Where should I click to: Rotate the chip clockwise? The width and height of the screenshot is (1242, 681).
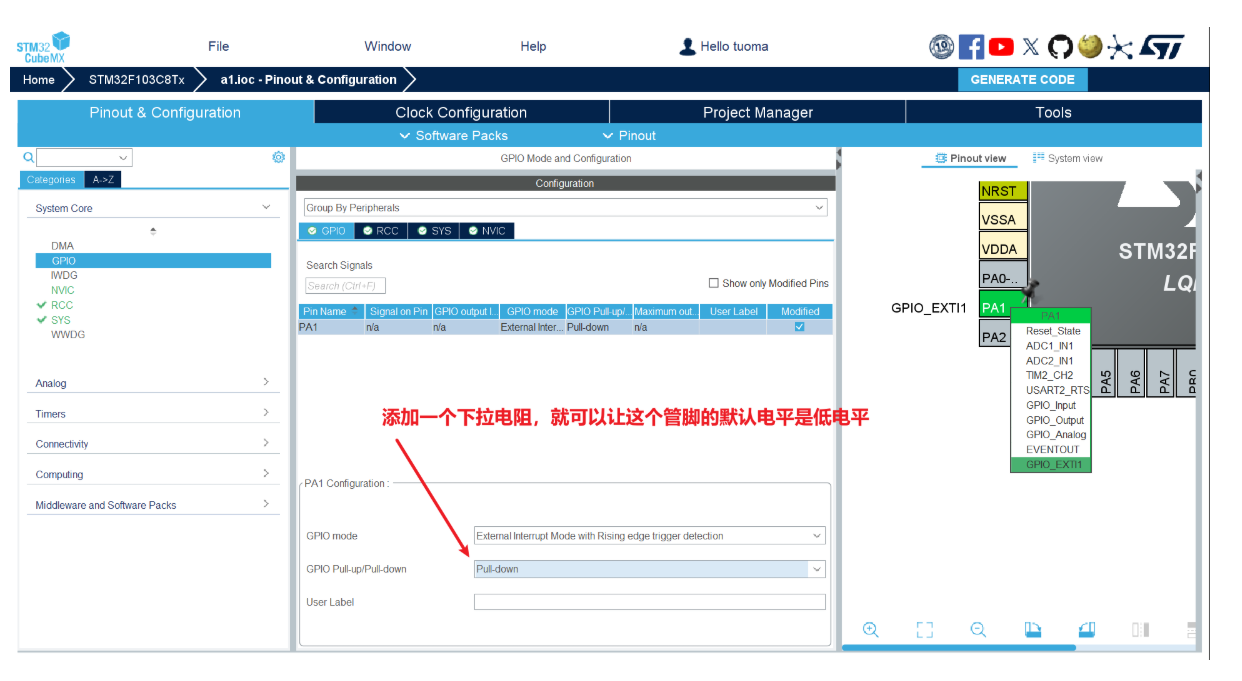[1033, 629]
